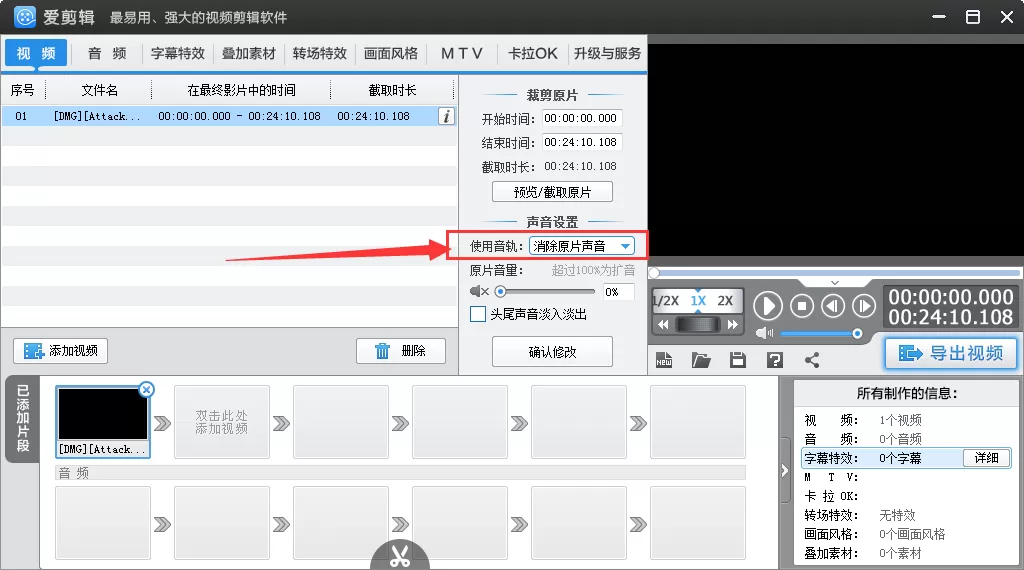Click the 在最终影片中的时间 column header
Viewport: 1024px width, 570px height.
pyautogui.click(x=241, y=90)
